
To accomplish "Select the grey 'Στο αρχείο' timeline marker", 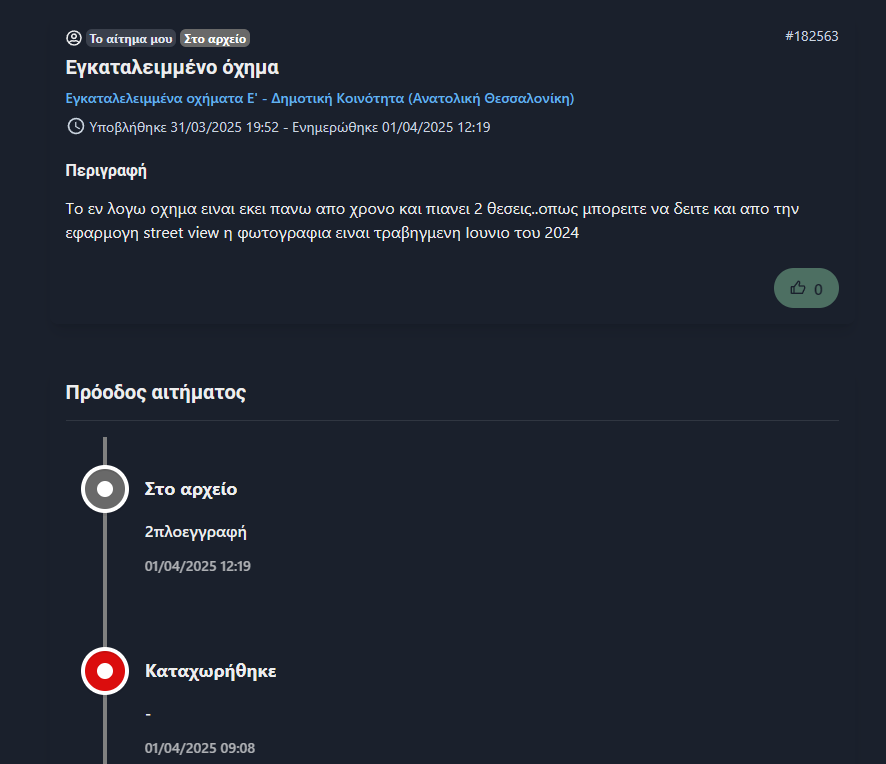I will click(105, 489).
